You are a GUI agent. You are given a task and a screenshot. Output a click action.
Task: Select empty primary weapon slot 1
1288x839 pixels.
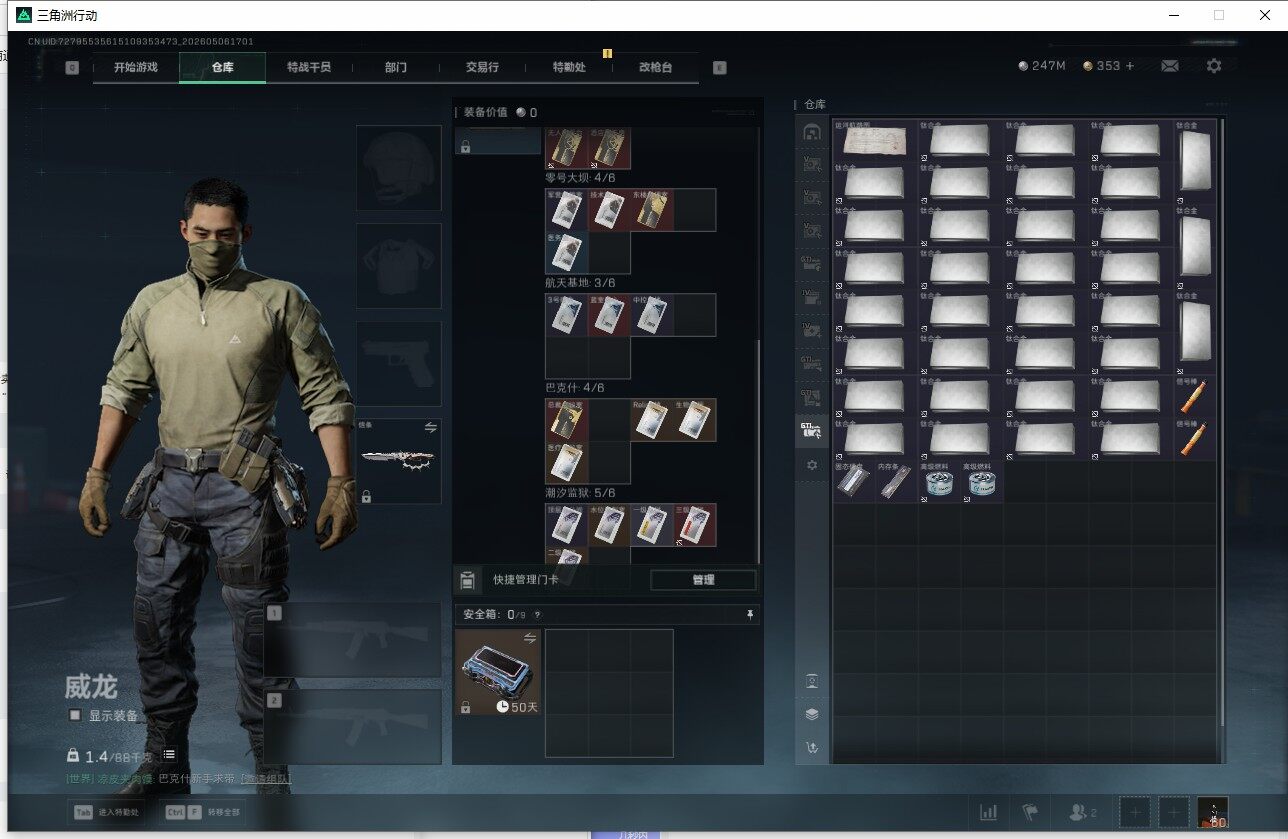pos(352,640)
